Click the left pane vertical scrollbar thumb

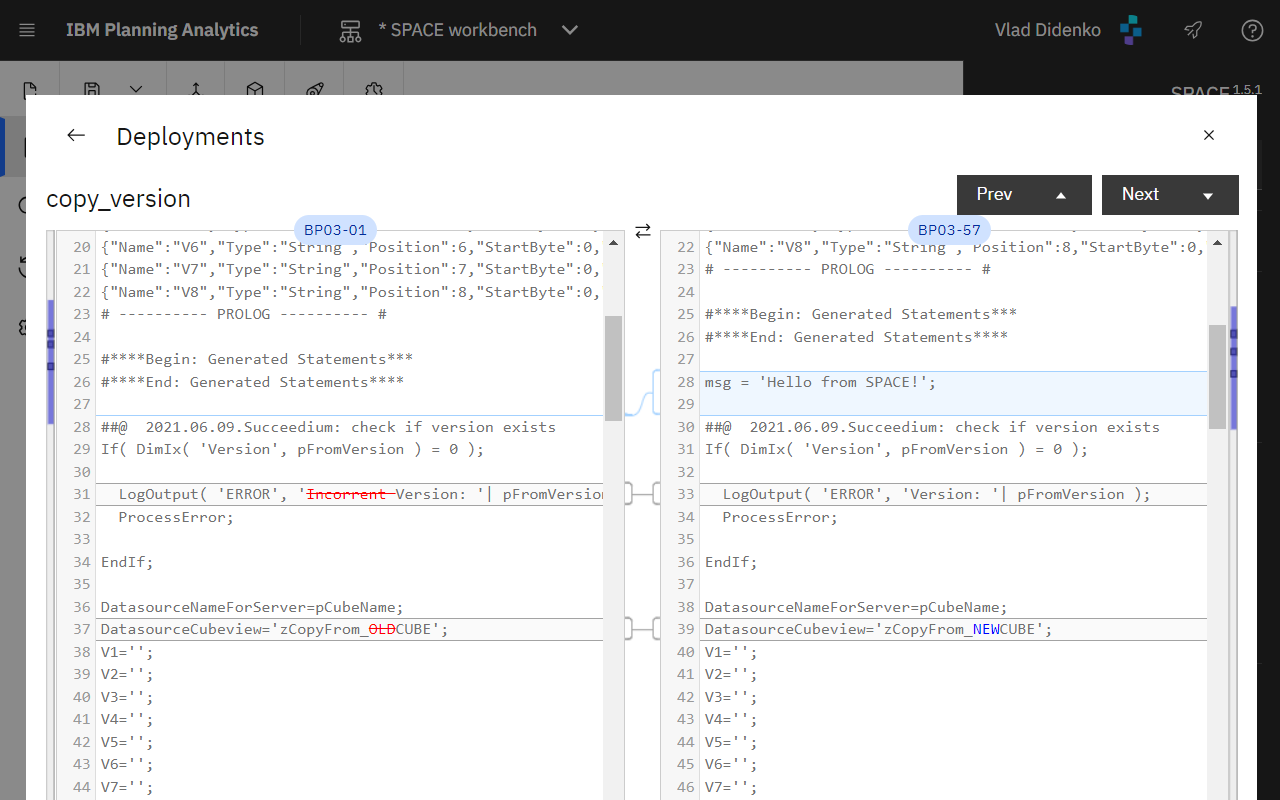(614, 368)
